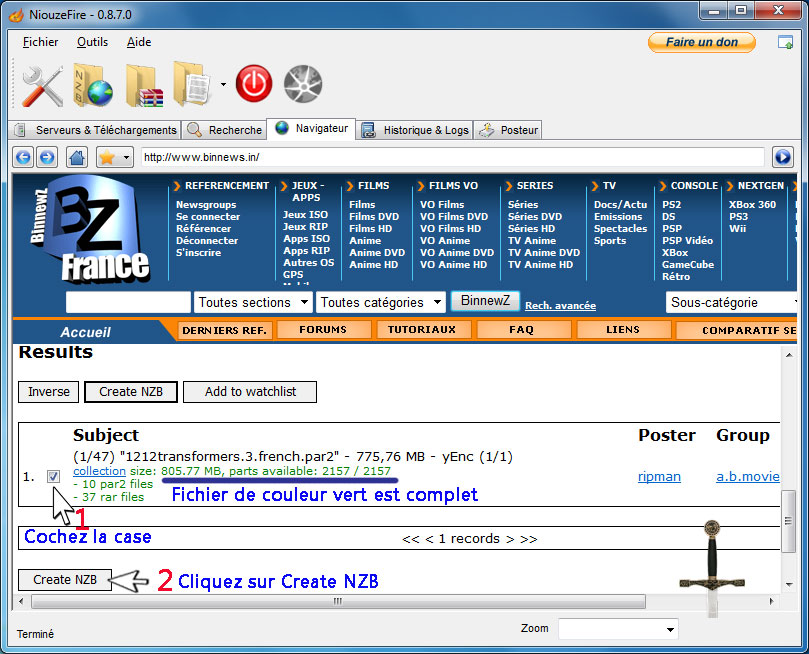Open the Fichier menu

pos(40,42)
